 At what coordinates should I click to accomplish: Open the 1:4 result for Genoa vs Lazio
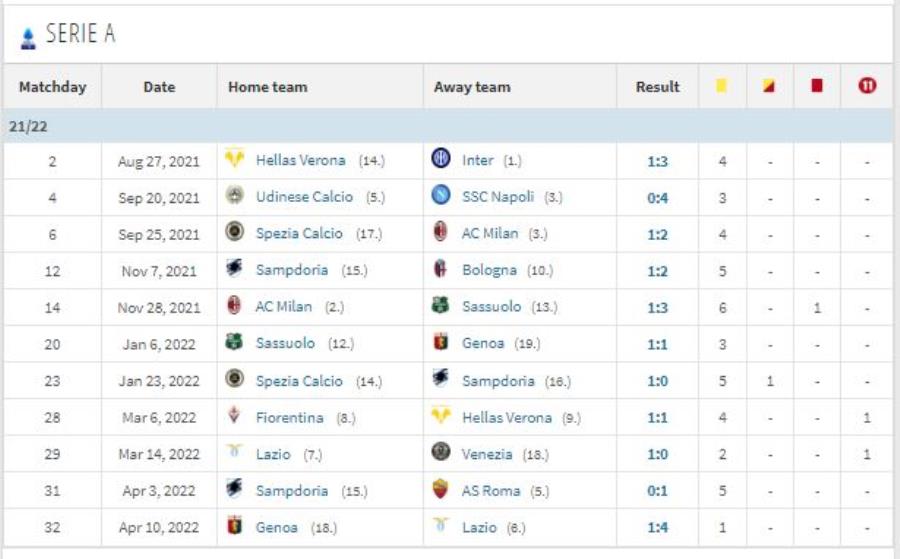(x=657, y=527)
